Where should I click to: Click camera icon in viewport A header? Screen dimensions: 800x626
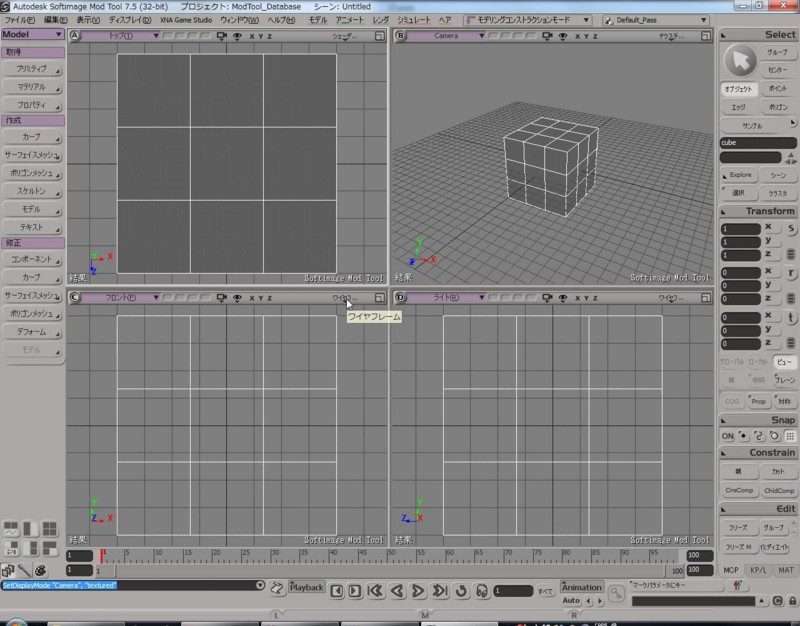(x=221, y=36)
